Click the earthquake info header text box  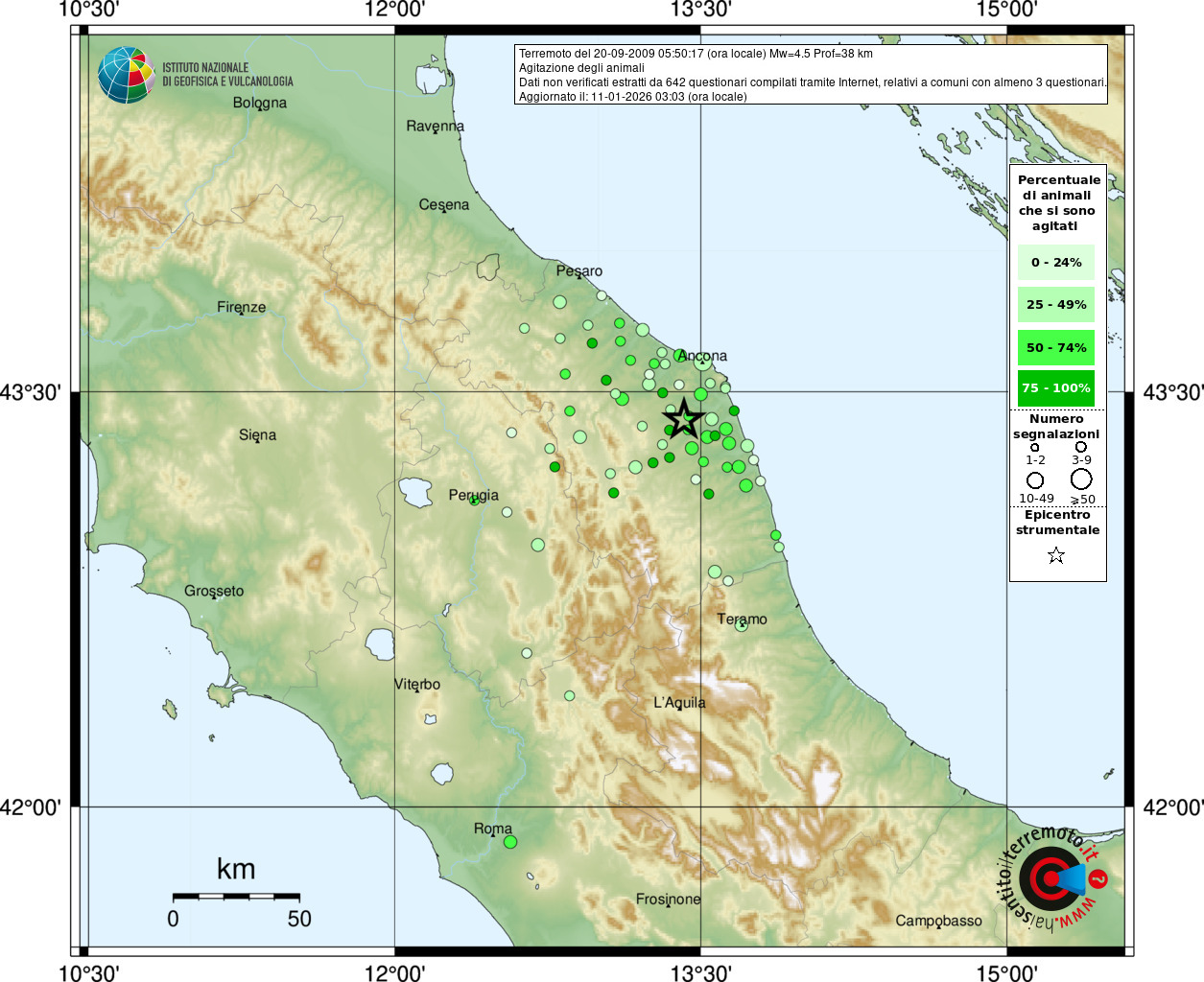[811, 75]
